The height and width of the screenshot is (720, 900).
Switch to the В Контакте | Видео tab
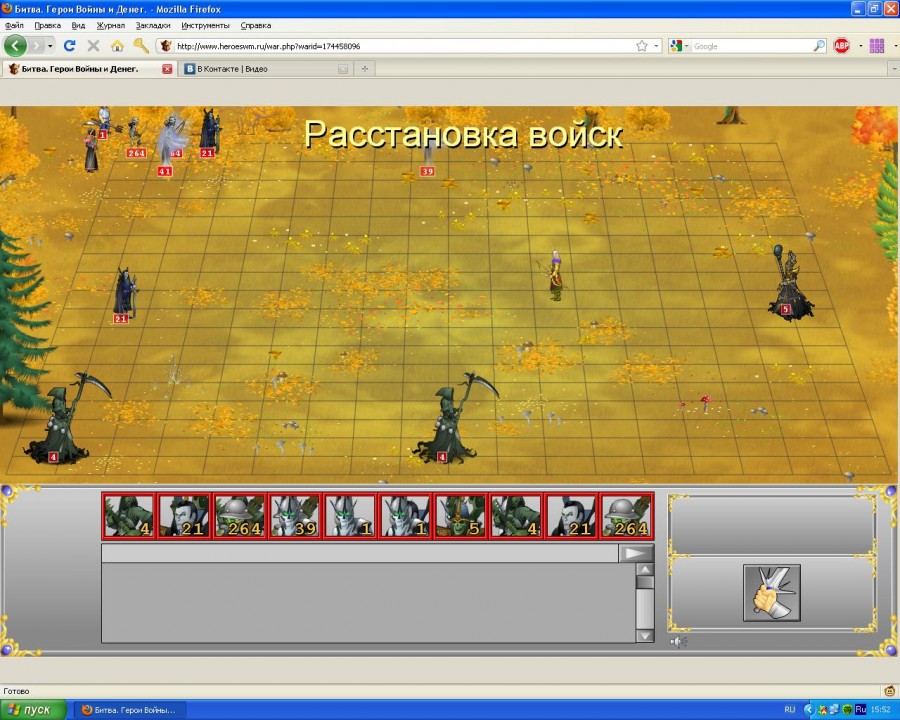pos(265,69)
